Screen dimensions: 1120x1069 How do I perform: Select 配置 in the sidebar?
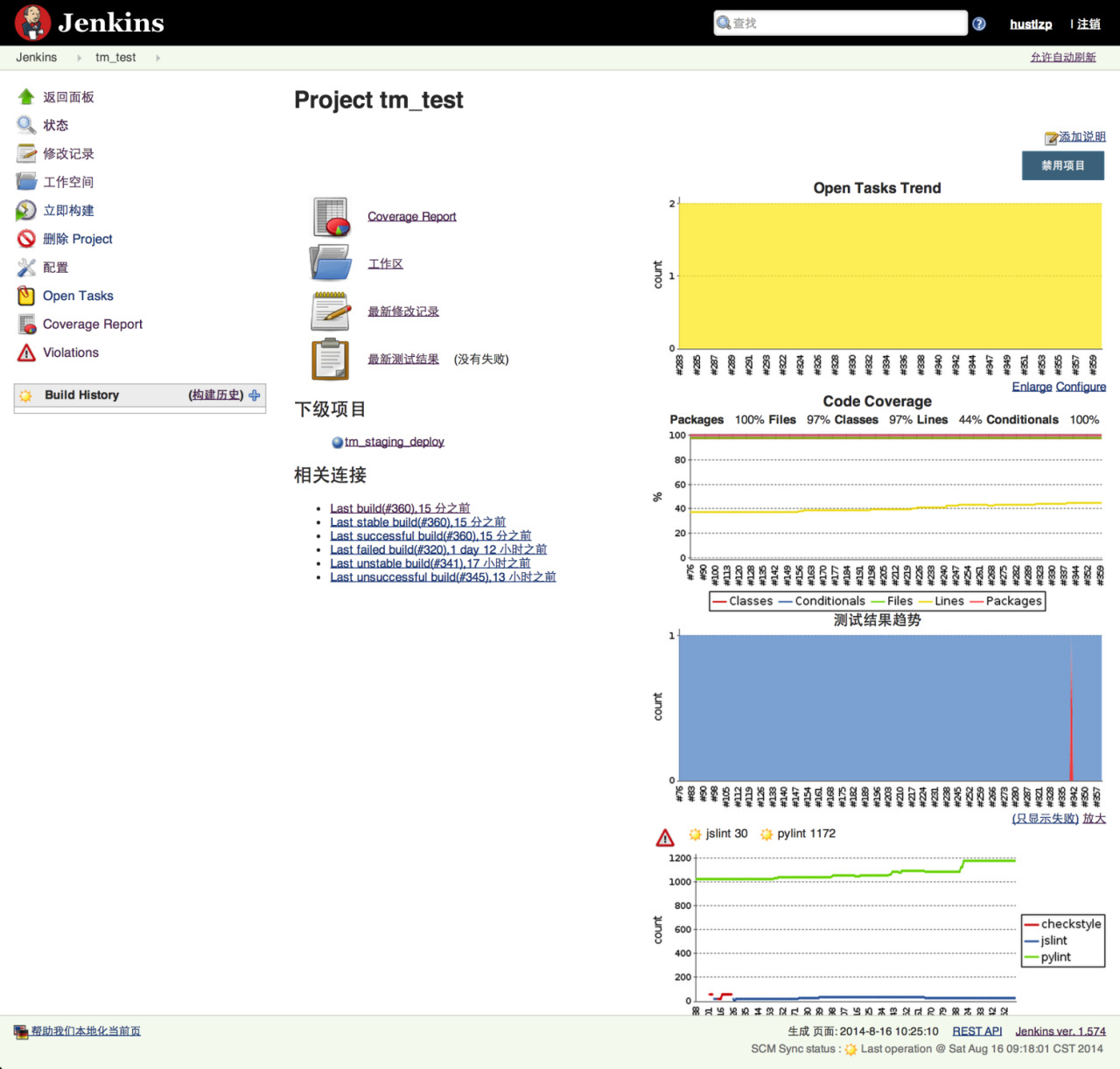[x=55, y=268]
